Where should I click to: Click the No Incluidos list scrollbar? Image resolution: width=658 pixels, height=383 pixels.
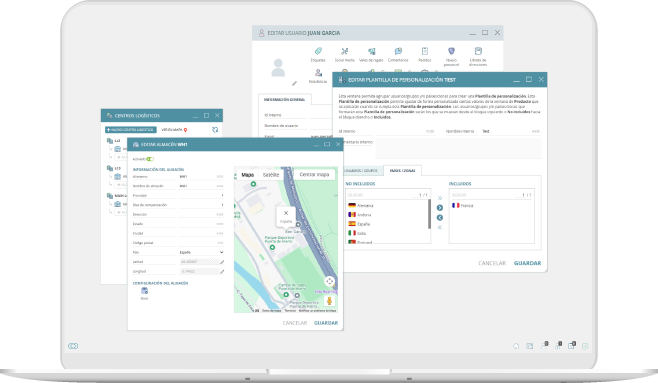(429, 214)
